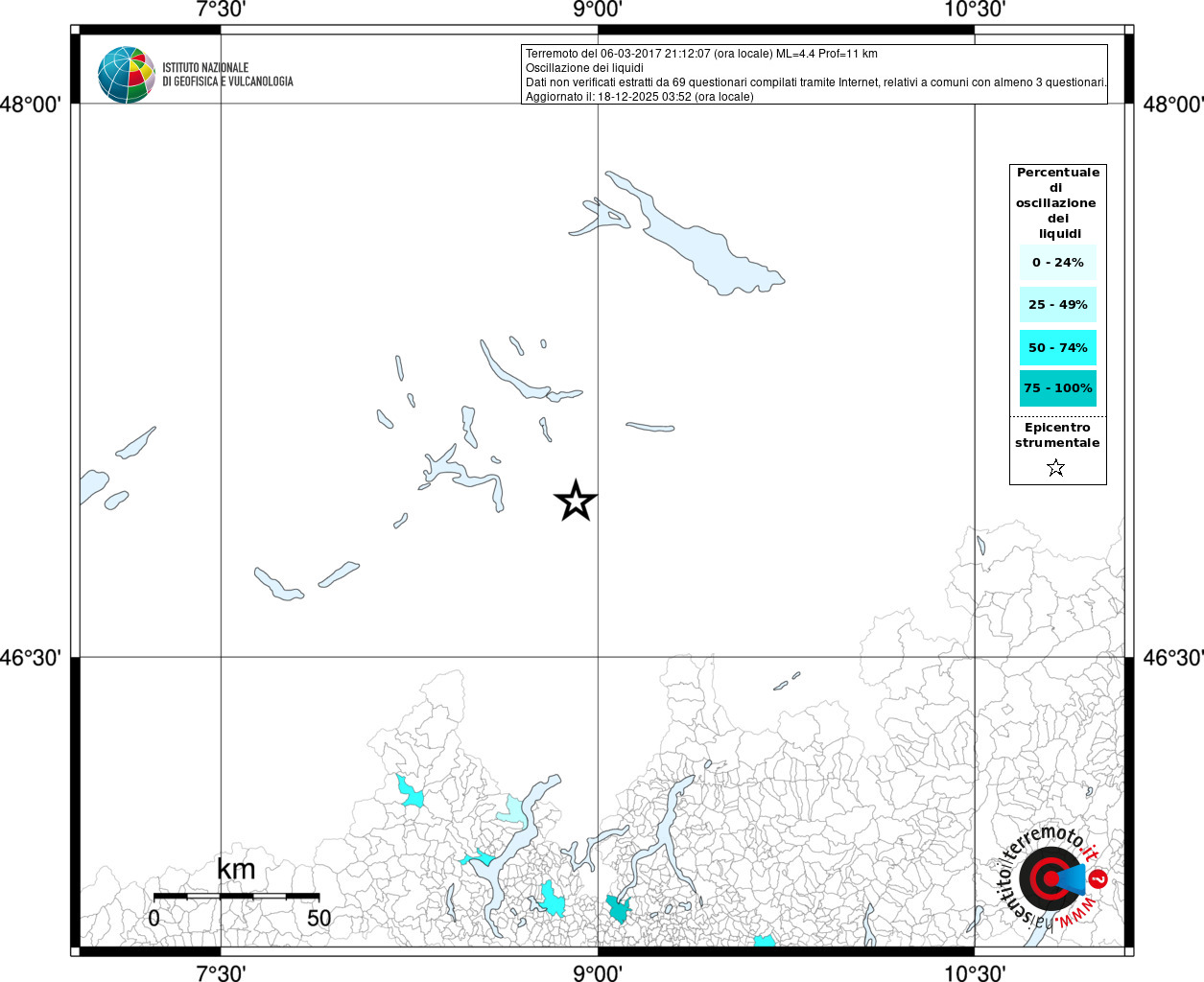The height and width of the screenshot is (982, 1204).
Task: Click the right 46°30' latitude label
Action: (1172, 658)
